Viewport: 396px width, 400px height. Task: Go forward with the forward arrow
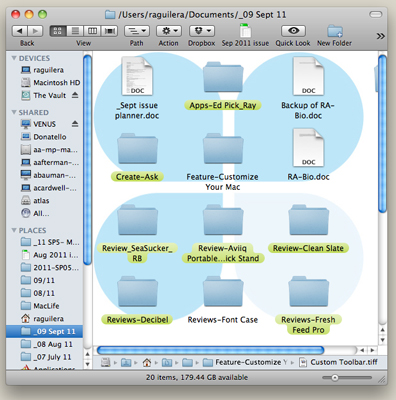tap(35, 31)
